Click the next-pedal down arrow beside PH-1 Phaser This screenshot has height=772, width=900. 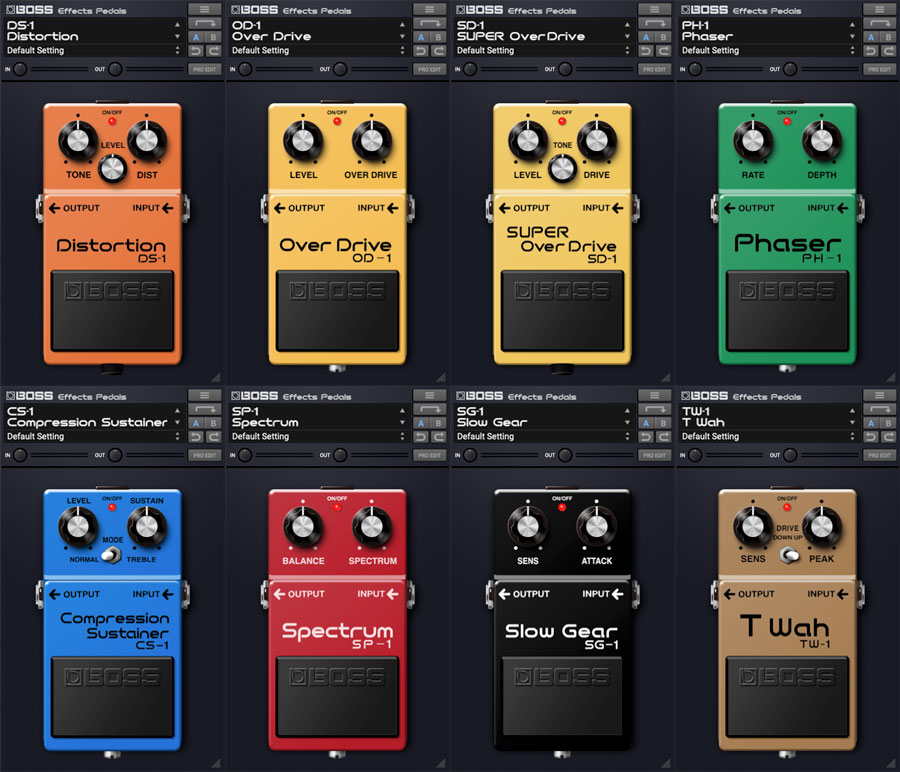853,37
